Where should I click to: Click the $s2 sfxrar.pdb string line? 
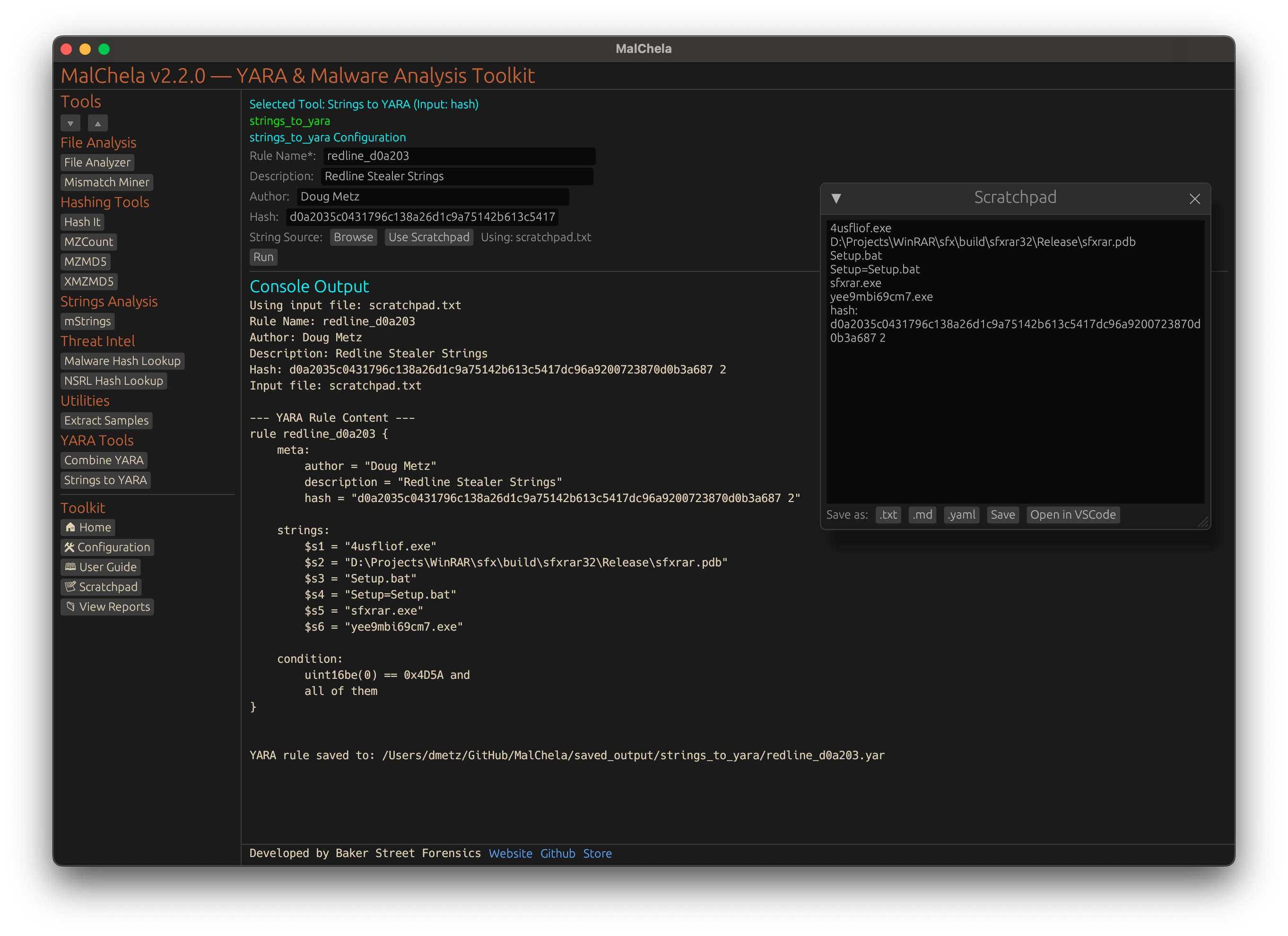tap(516, 563)
